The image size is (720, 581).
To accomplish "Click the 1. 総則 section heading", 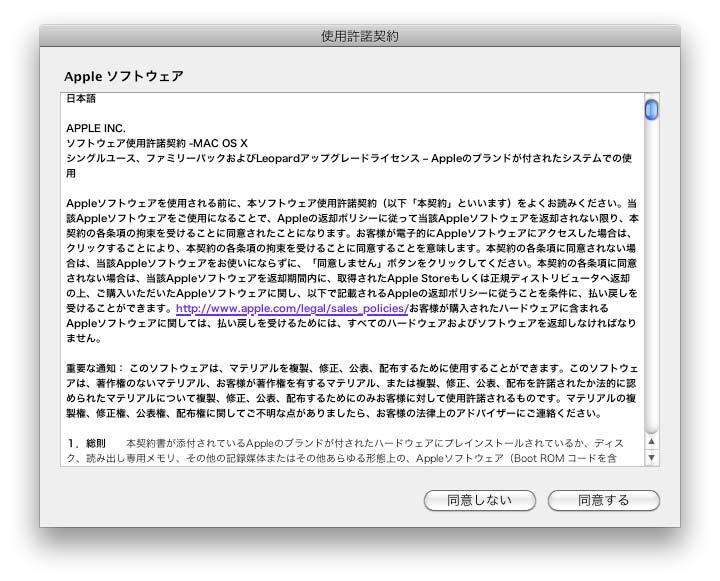I will coord(86,443).
